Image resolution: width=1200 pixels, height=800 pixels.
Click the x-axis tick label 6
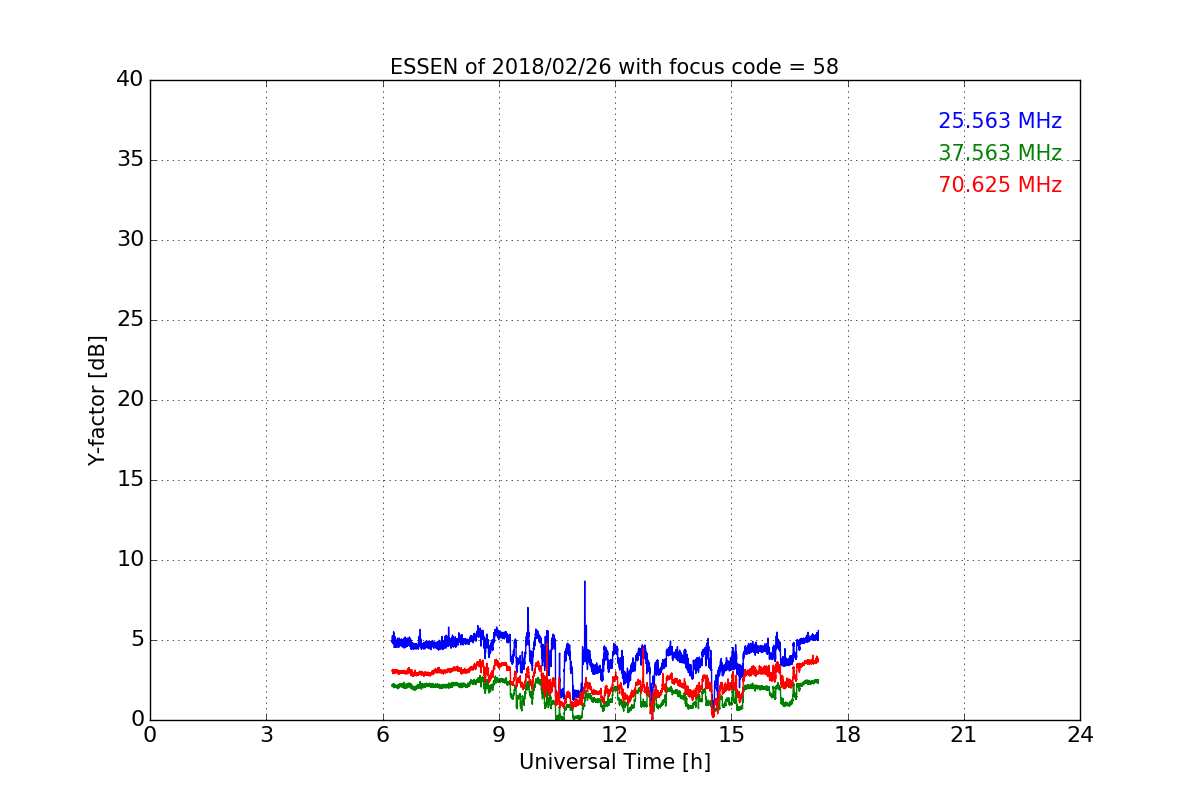[382, 735]
